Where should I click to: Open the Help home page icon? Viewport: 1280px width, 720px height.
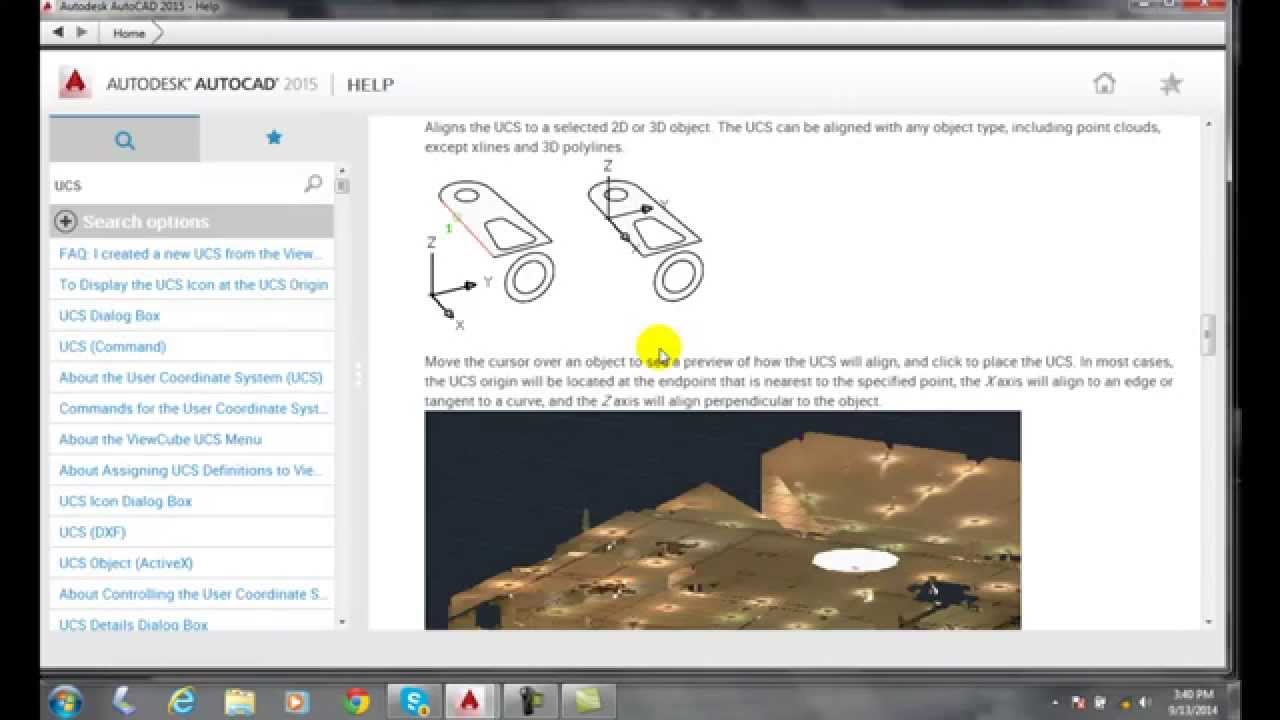tap(1104, 84)
